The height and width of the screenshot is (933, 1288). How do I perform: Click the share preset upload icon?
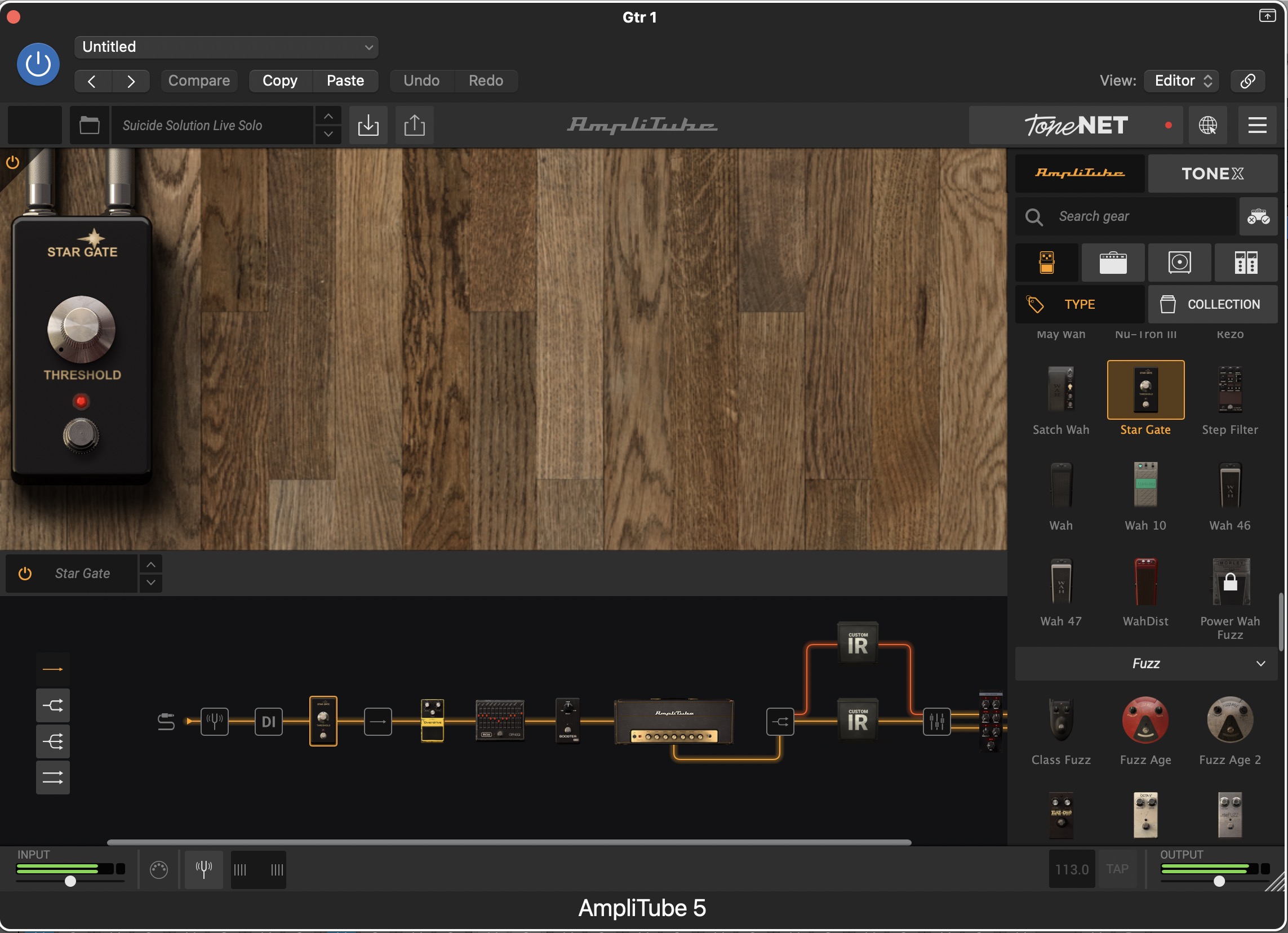coord(415,125)
